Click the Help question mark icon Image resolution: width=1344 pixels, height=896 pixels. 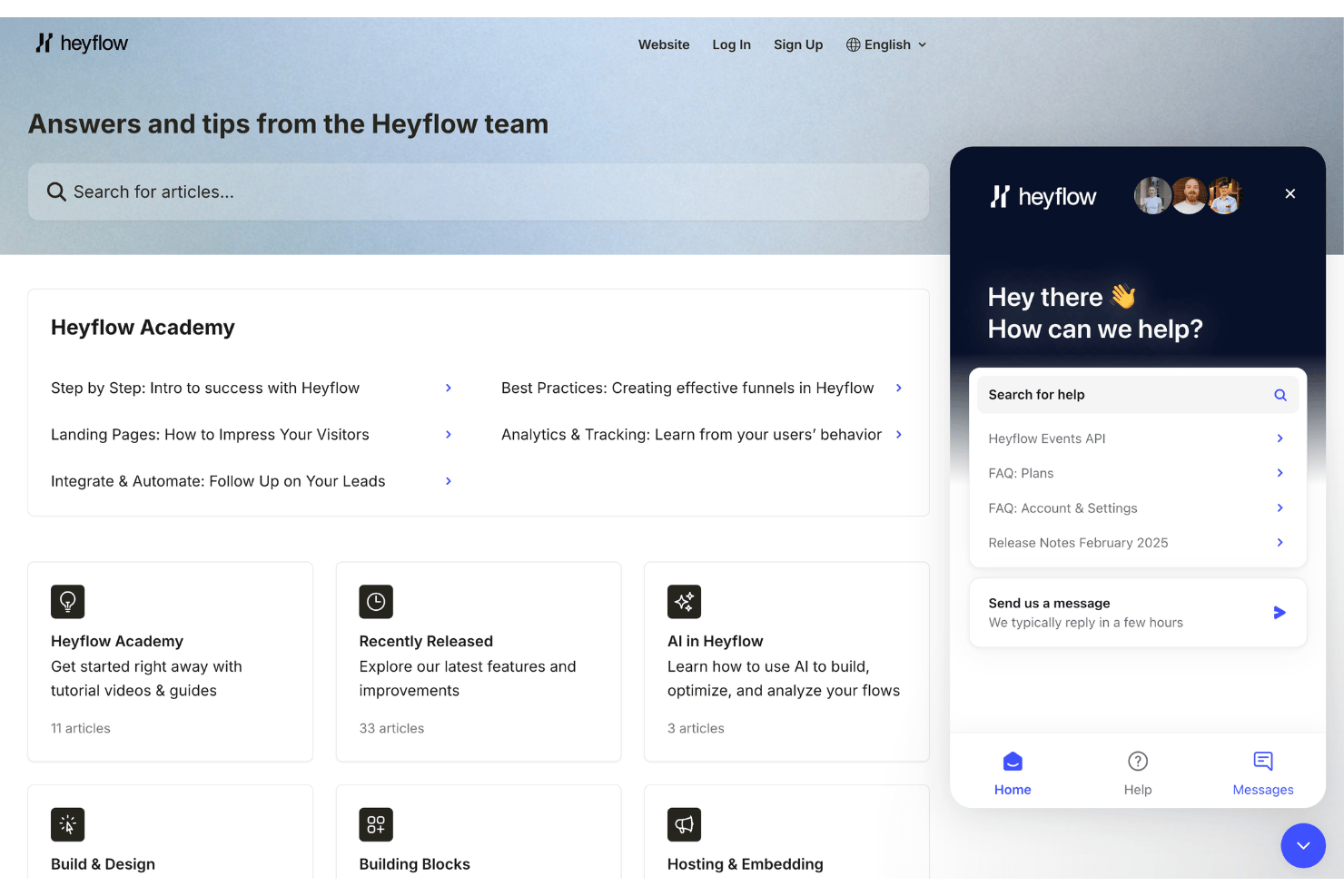point(1138,761)
